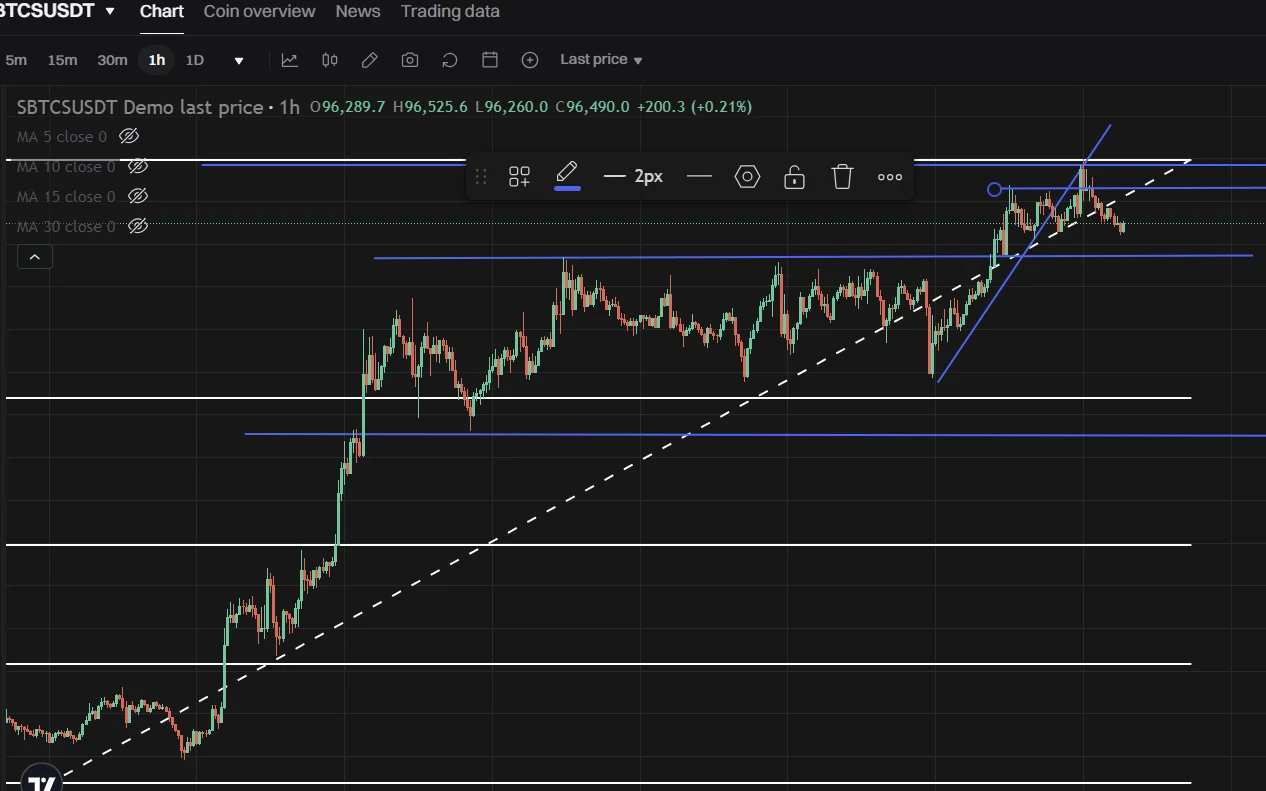Lock the selected drawing

[794, 177]
